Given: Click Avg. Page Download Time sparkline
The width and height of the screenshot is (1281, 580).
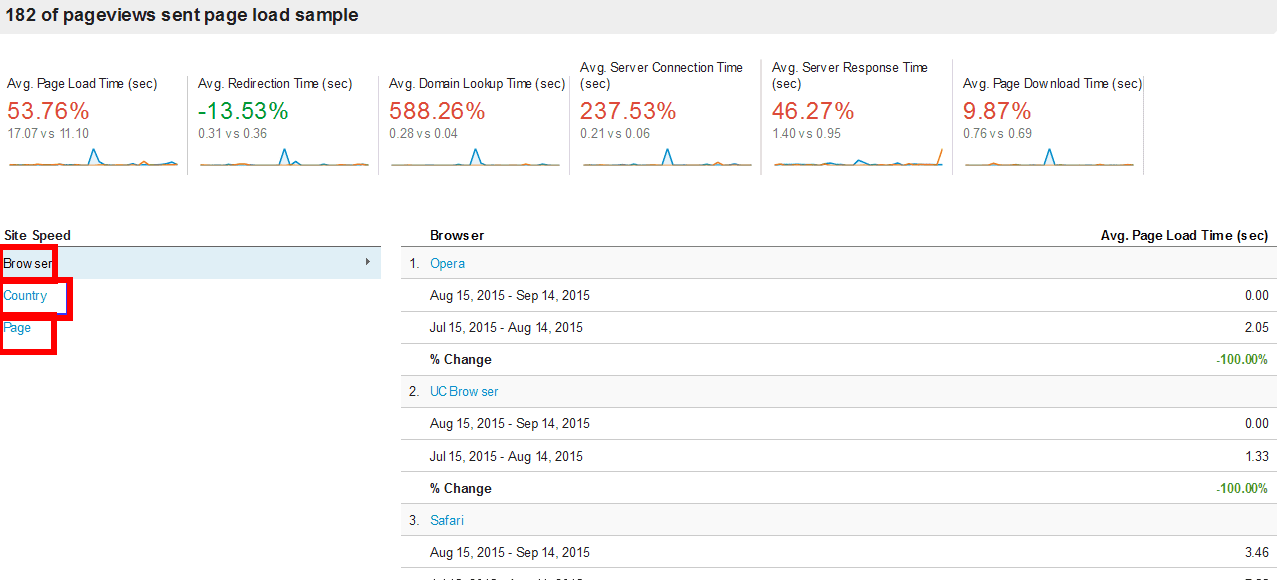Looking at the screenshot, I should pos(1048,158).
